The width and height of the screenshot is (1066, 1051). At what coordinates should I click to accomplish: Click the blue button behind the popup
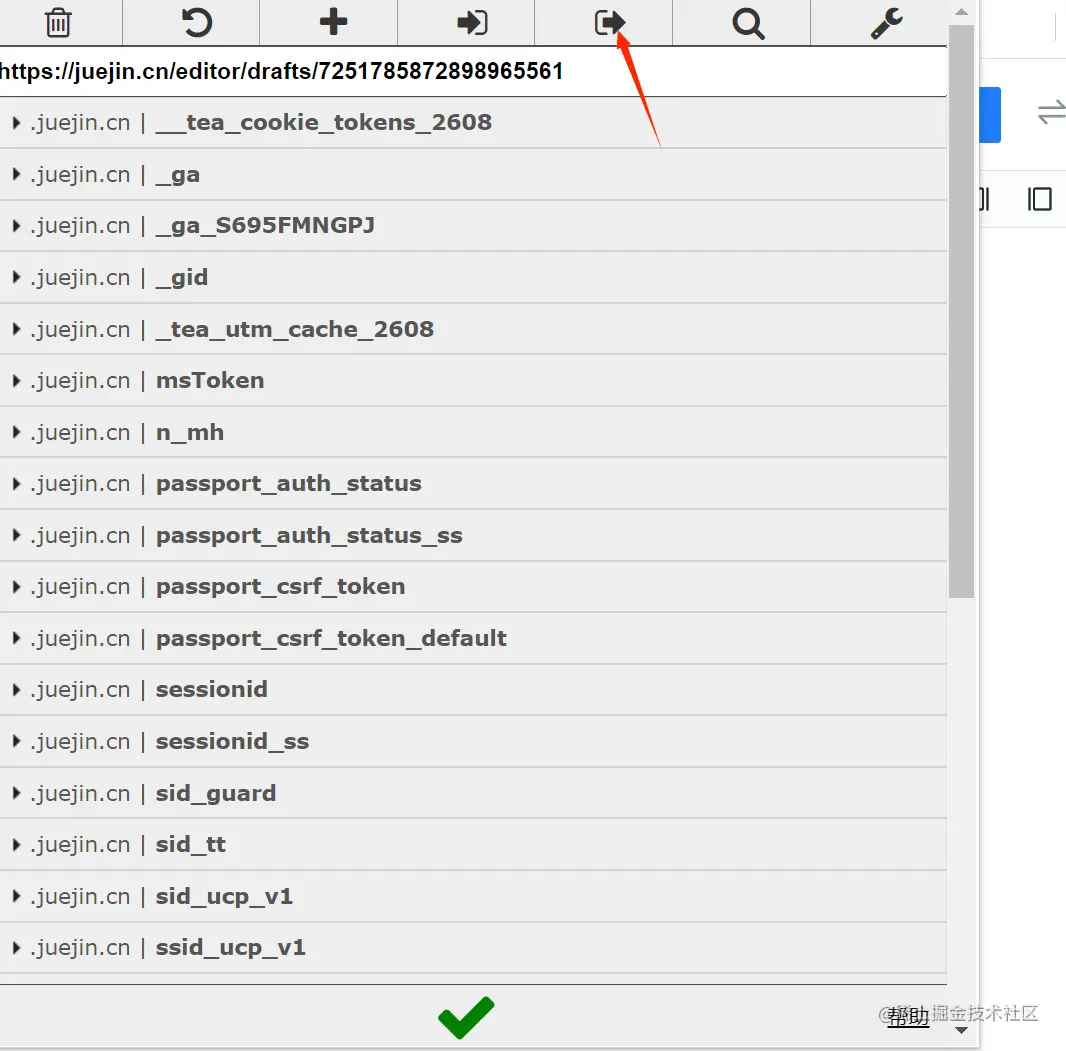(x=990, y=114)
